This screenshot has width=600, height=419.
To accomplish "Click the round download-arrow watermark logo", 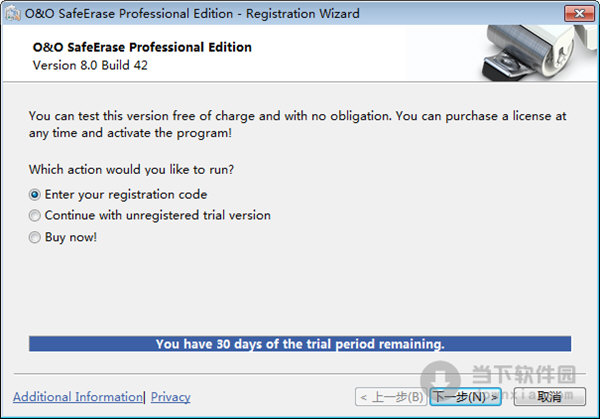I will pyautogui.click(x=440, y=379).
